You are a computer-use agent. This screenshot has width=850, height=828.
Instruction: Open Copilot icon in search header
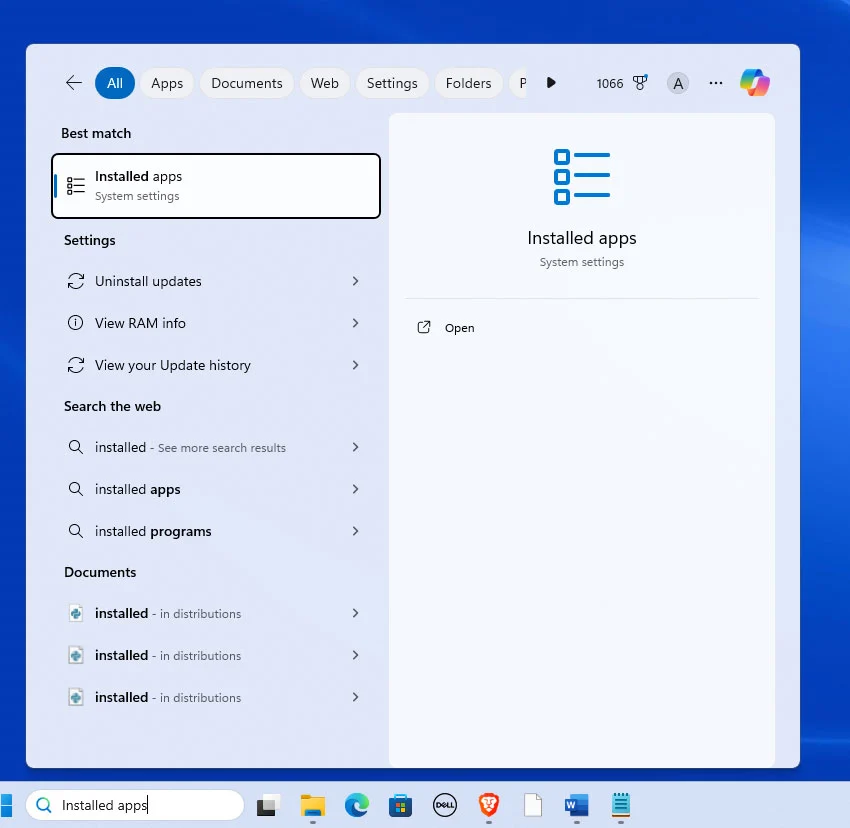click(755, 83)
